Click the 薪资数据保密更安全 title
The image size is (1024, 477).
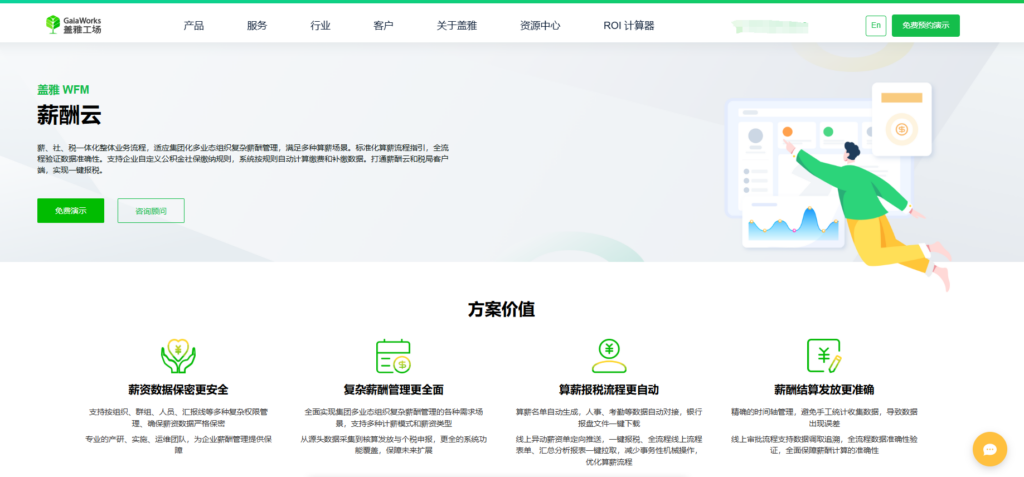tap(178, 390)
